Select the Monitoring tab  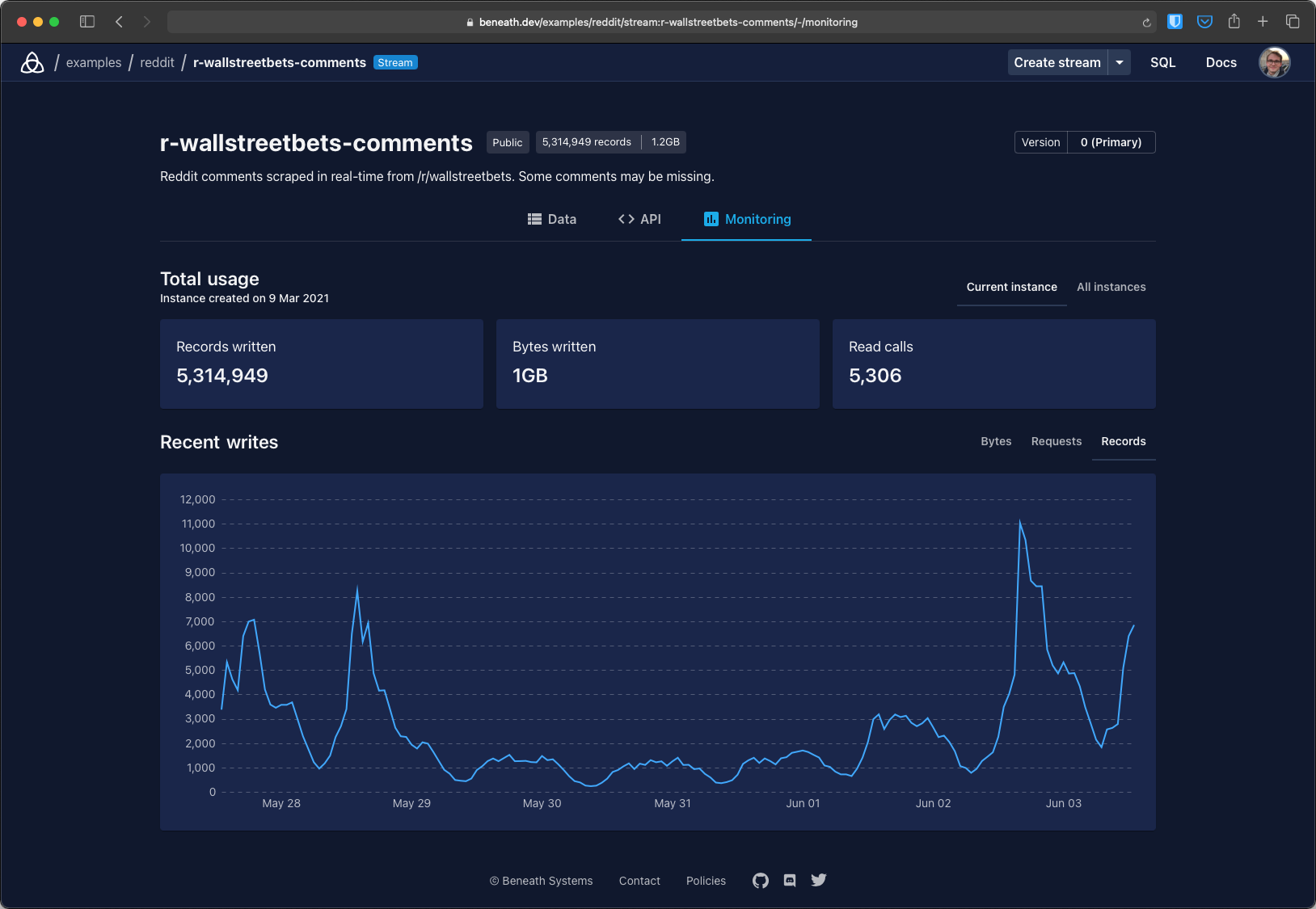747,219
